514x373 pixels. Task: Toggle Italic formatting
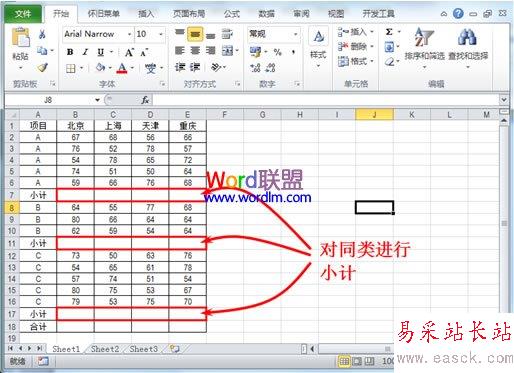[x=85, y=52]
